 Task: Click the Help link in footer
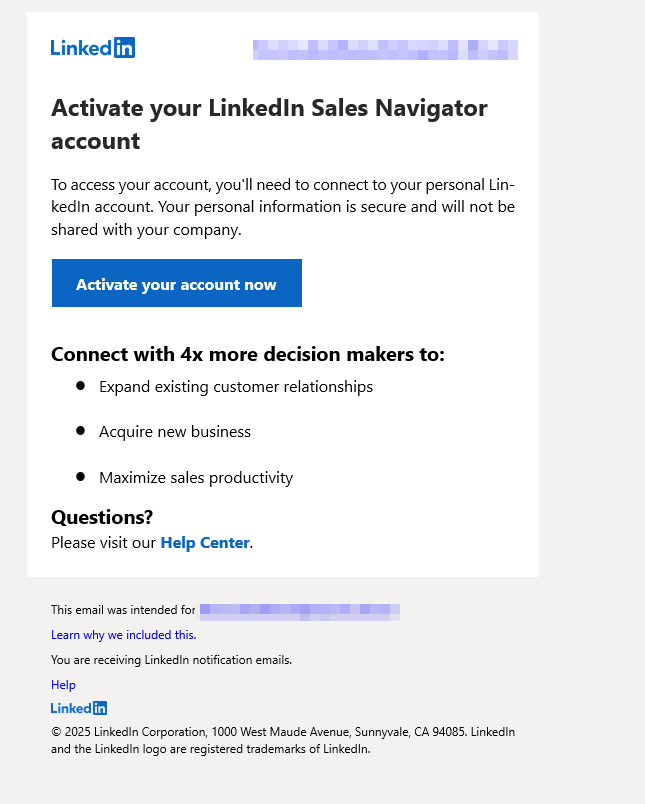[63, 685]
